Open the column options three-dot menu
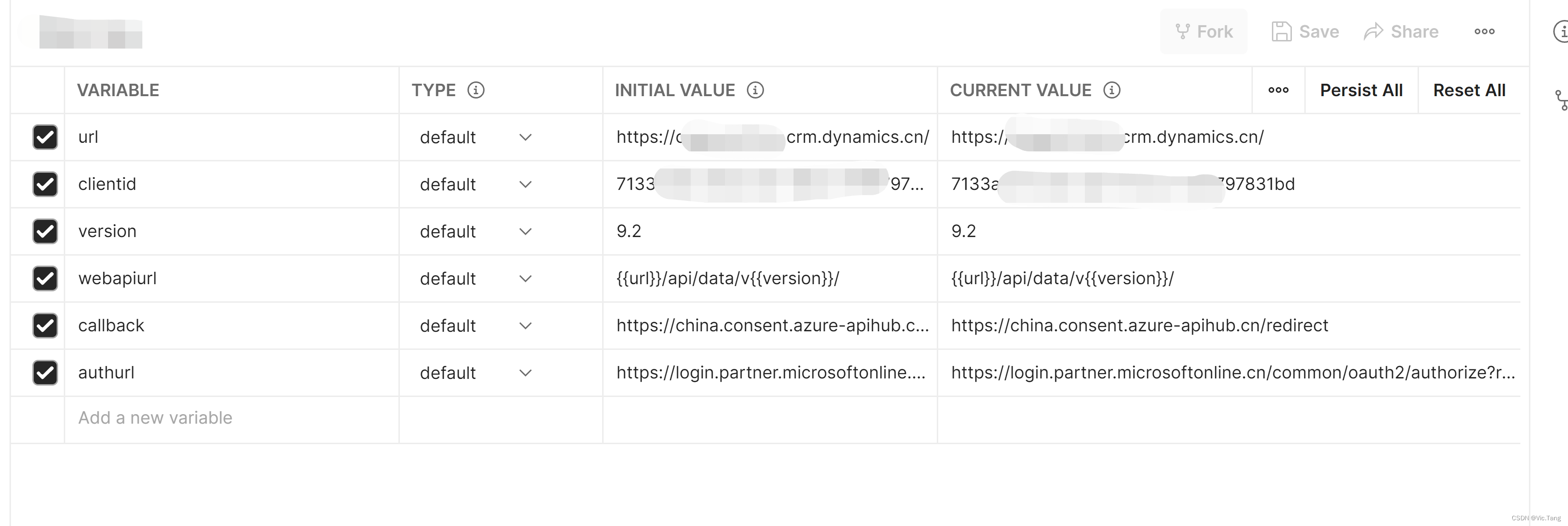This screenshot has height=526, width=1568. [1278, 89]
